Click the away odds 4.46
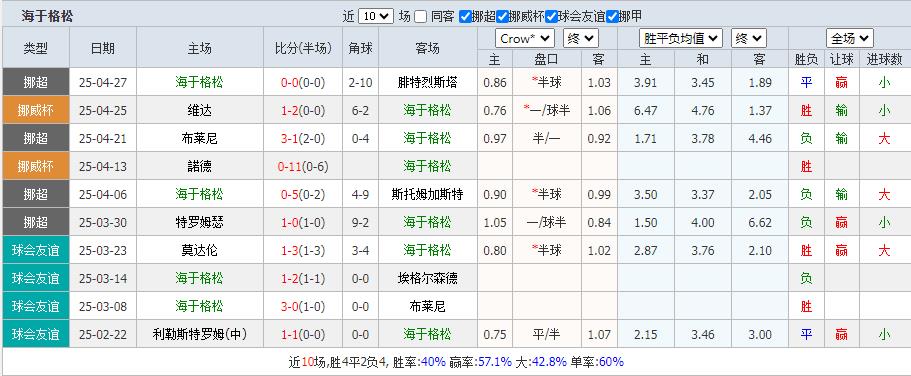 [x=760, y=138]
